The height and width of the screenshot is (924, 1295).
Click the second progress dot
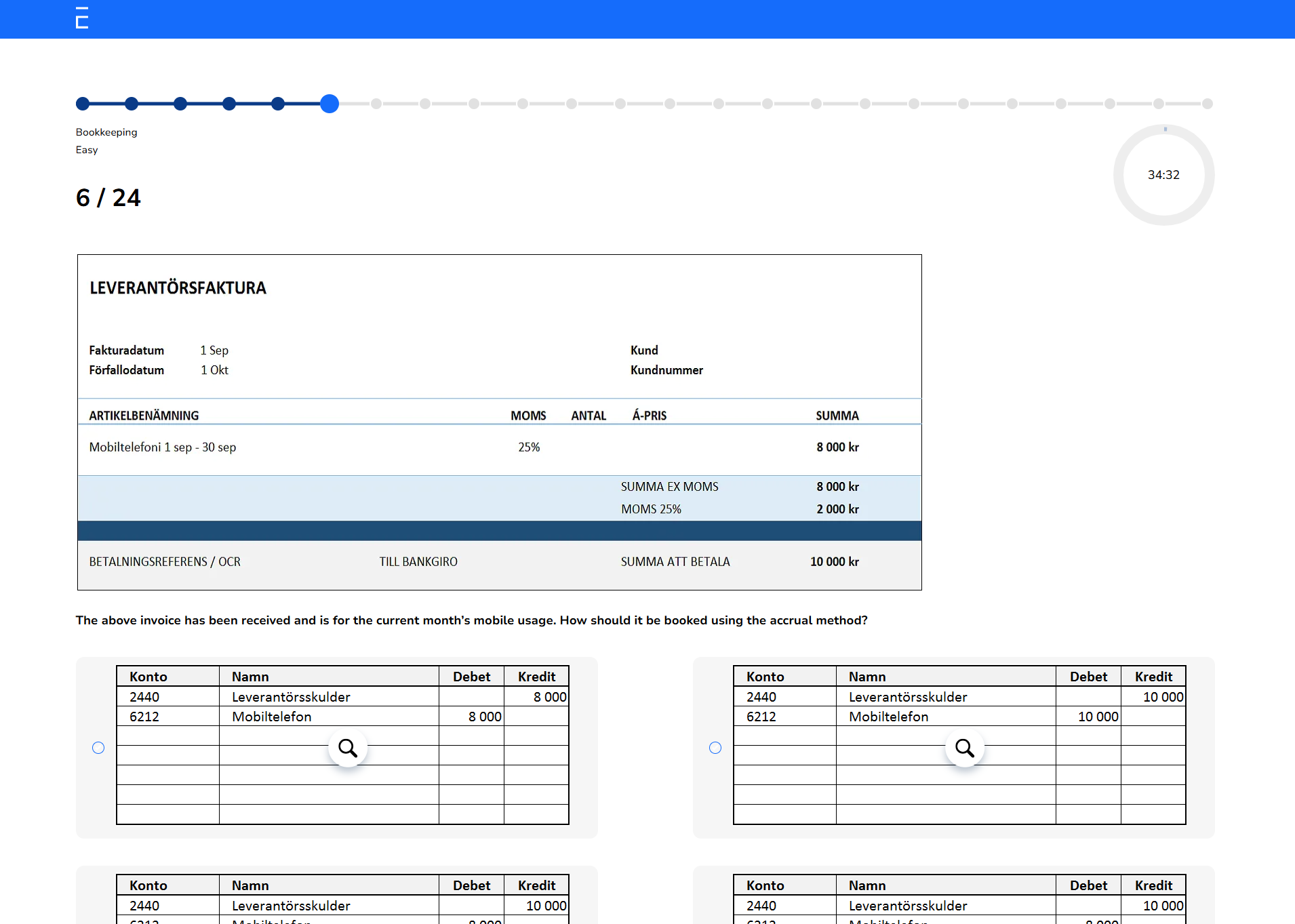[132, 104]
